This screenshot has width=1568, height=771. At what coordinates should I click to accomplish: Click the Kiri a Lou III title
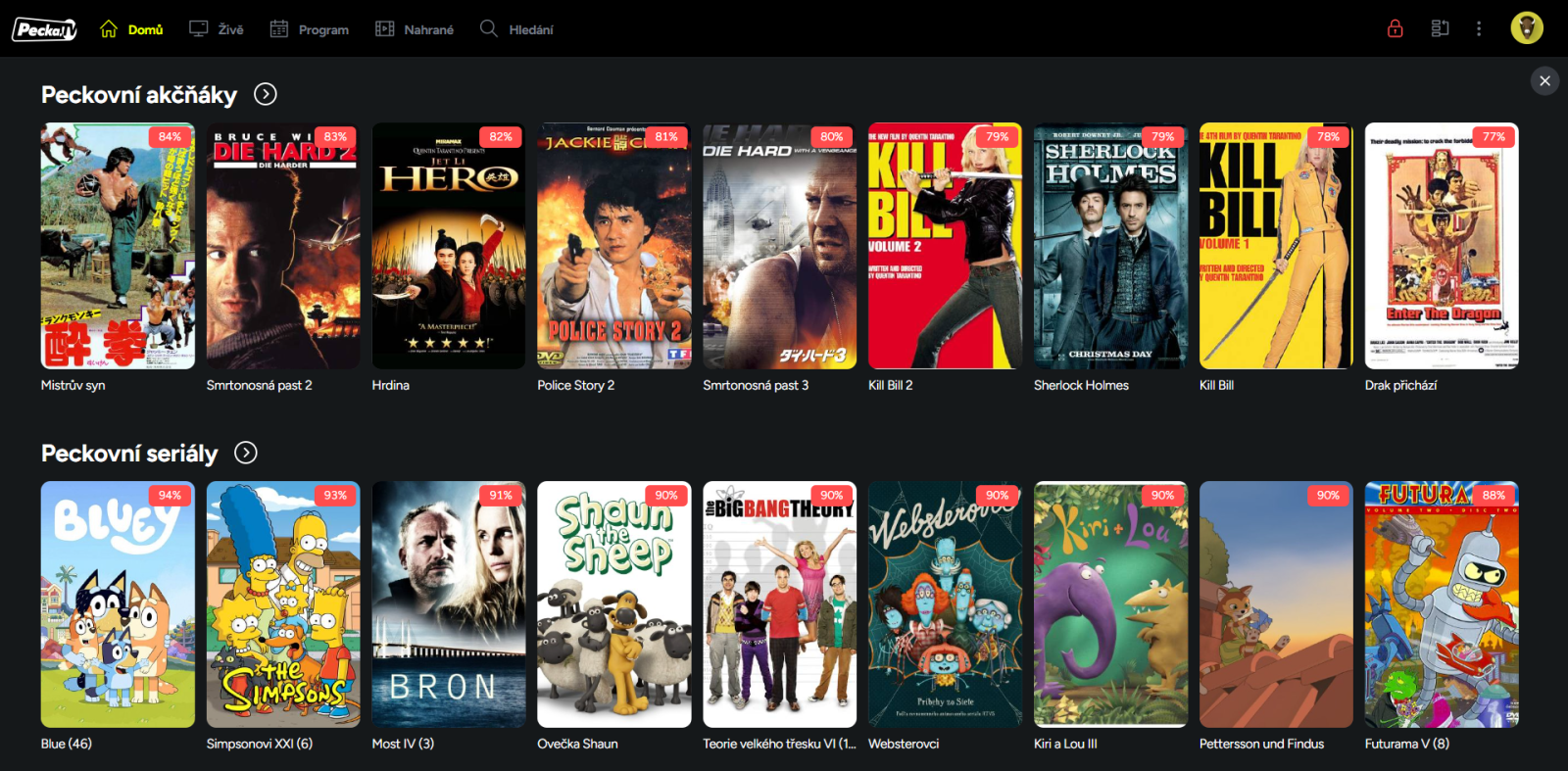1065,744
